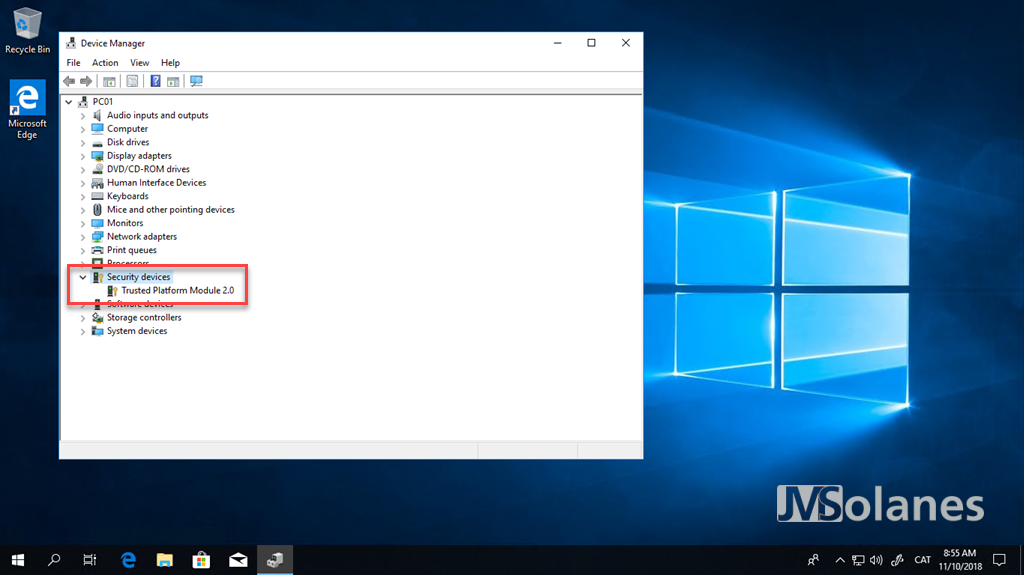
Task: Click the Scan for hardware changes icon
Action: 196,81
